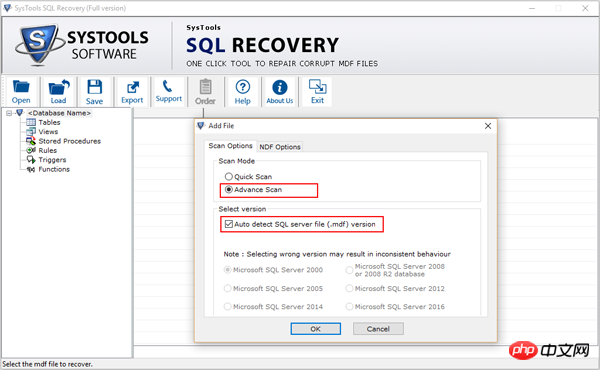Switch to the NDF Options tab
The image size is (600, 370).
(x=280, y=147)
